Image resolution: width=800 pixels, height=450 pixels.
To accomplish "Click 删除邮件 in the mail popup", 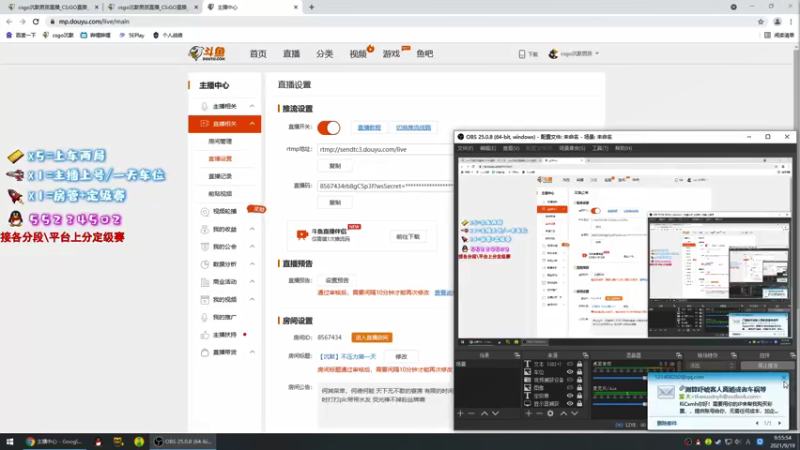I will 666,423.
